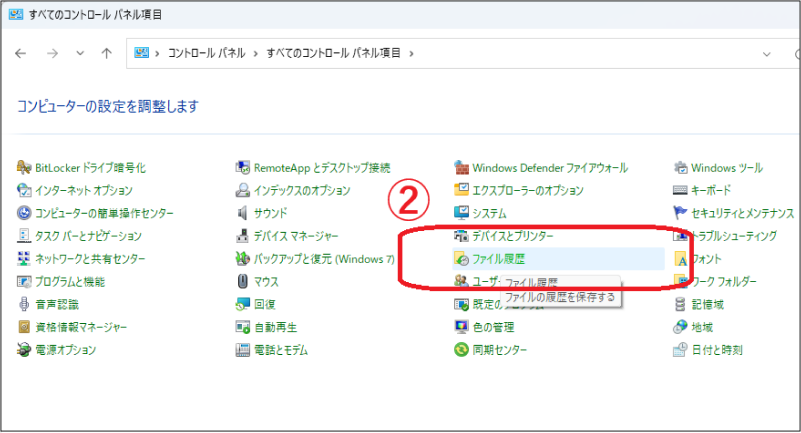This screenshot has height=433, width=801.
Task: Click the タスク バーとナビゲーション icon
Action: tap(24, 236)
